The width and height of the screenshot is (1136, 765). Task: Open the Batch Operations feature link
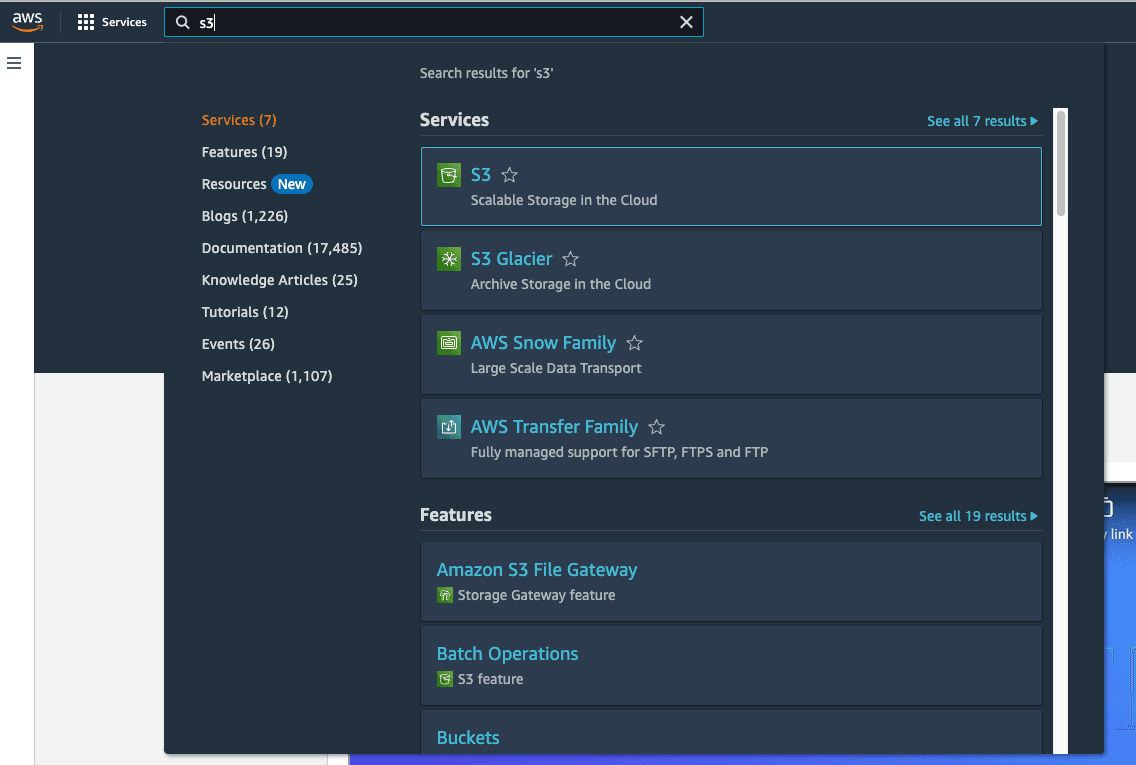click(507, 653)
